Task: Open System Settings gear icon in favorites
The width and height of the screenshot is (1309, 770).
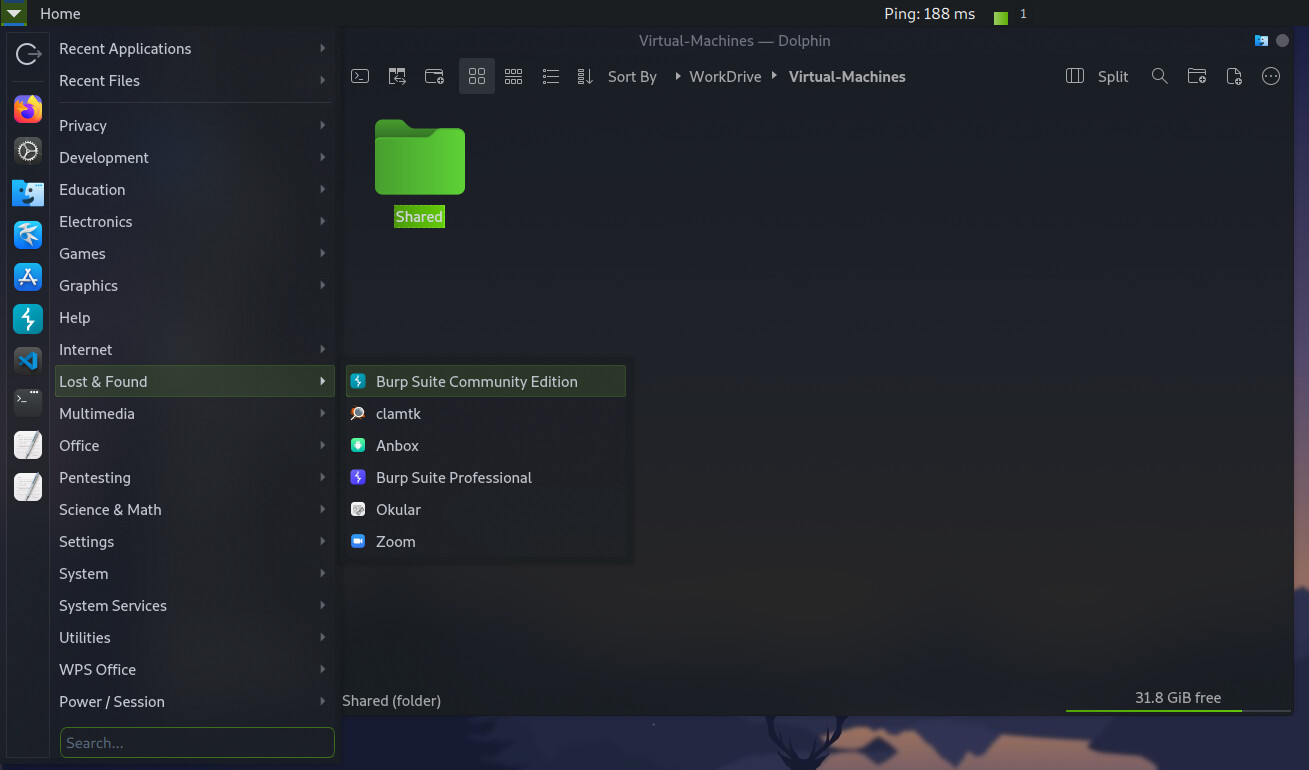Action: coord(28,151)
